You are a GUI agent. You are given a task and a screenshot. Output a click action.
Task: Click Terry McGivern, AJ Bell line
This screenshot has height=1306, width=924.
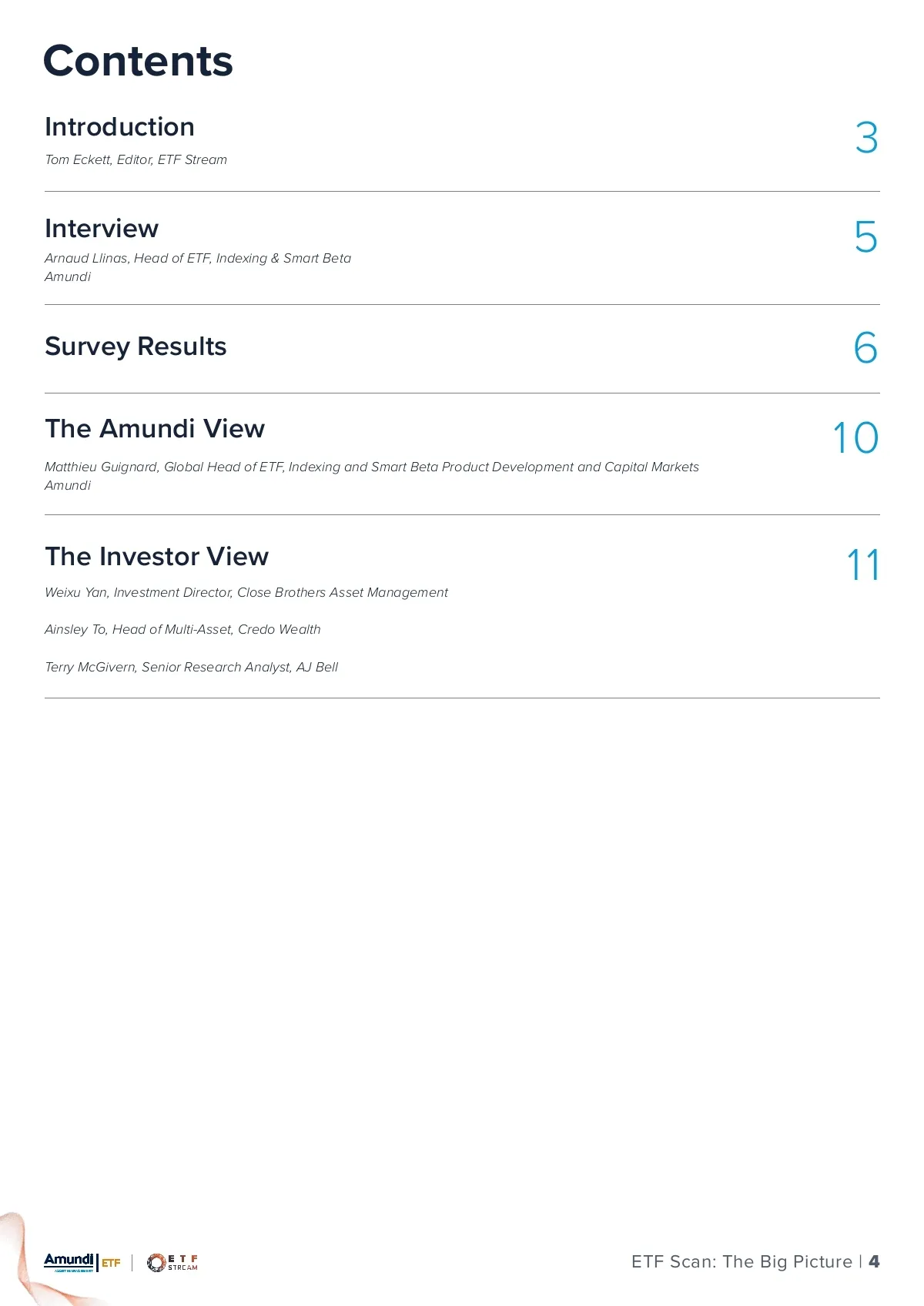coord(191,667)
